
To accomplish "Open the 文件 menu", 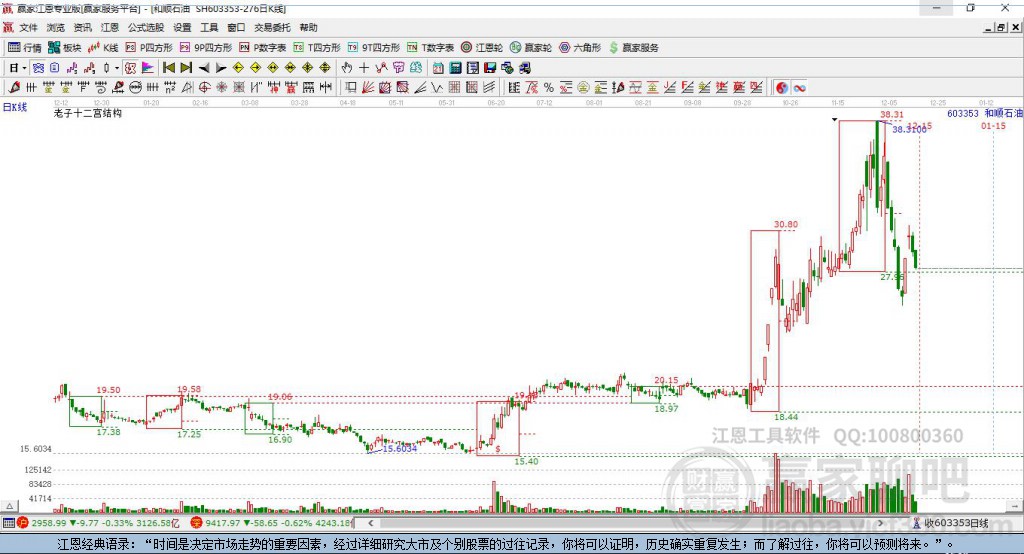I will point(28,27).
